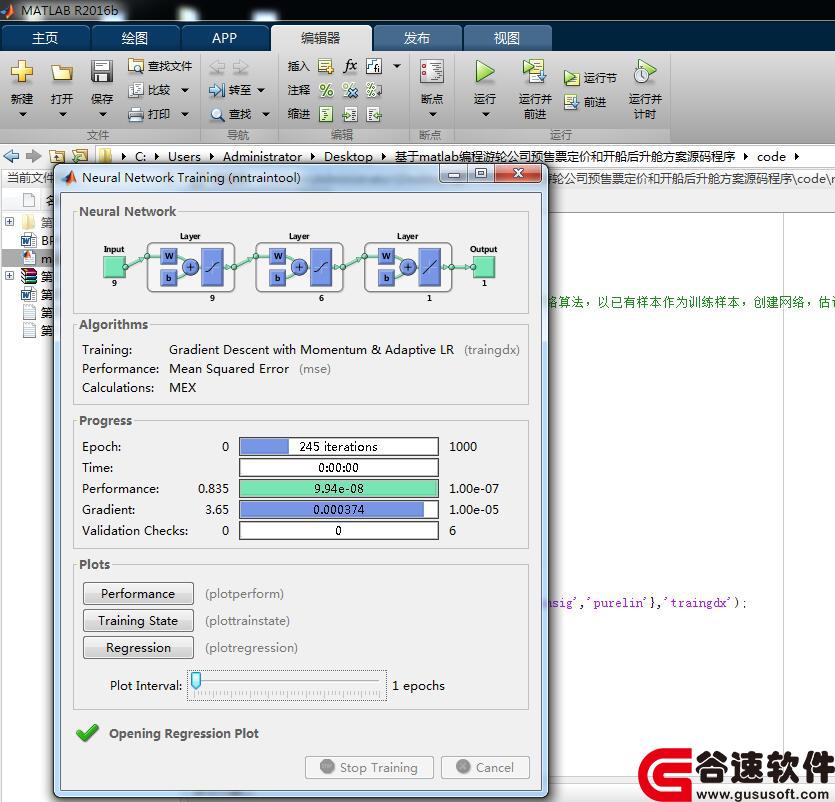Screen dimensions: 835x802
Task: Click Administrator in the folder path
Action: (x=262, y=157)
